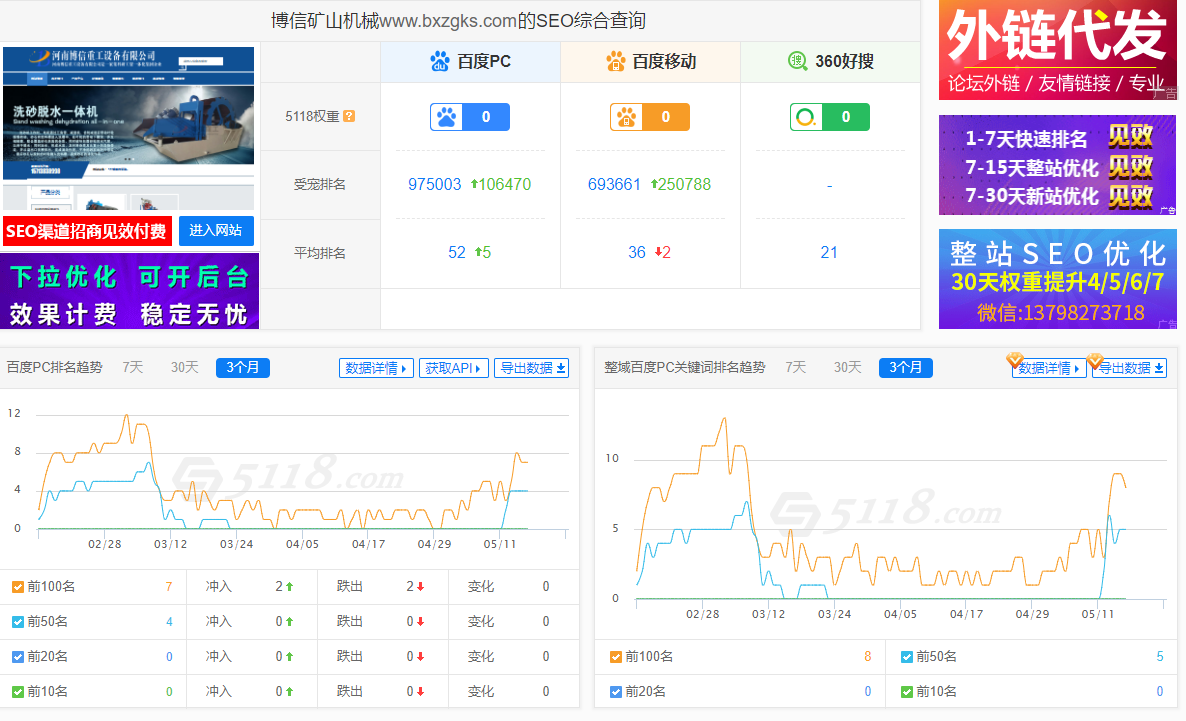Viewport: 1186px width, 721px height.
Task: Open 数据详情 in 整域 keyword trend panel
Action: [1049, 368]
